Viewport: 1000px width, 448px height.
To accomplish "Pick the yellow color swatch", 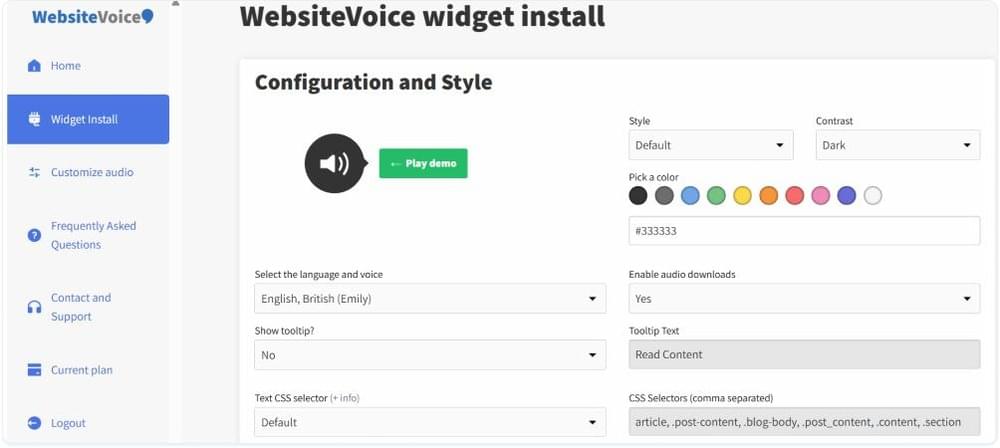I will tap(742, 196).
